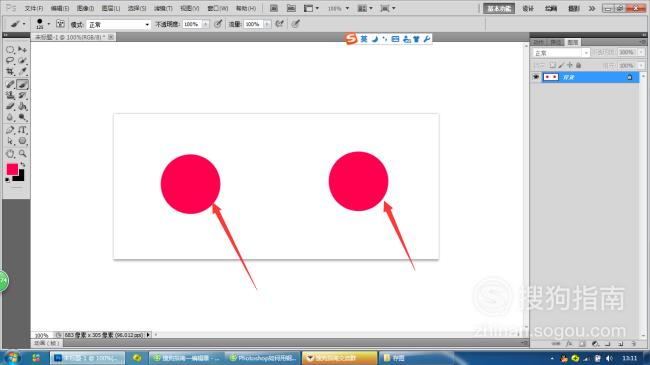
Task: Select the Ellipse shape tool
Action: 22,141
